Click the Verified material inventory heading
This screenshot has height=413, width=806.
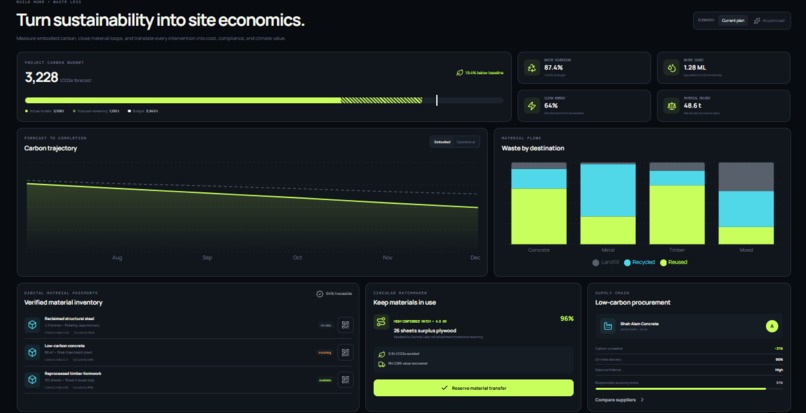(63, 302)
